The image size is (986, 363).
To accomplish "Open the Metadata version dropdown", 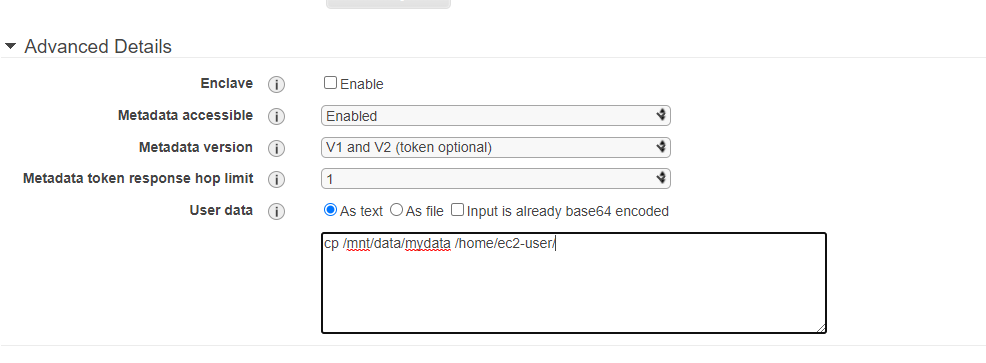I will point(496,147).
